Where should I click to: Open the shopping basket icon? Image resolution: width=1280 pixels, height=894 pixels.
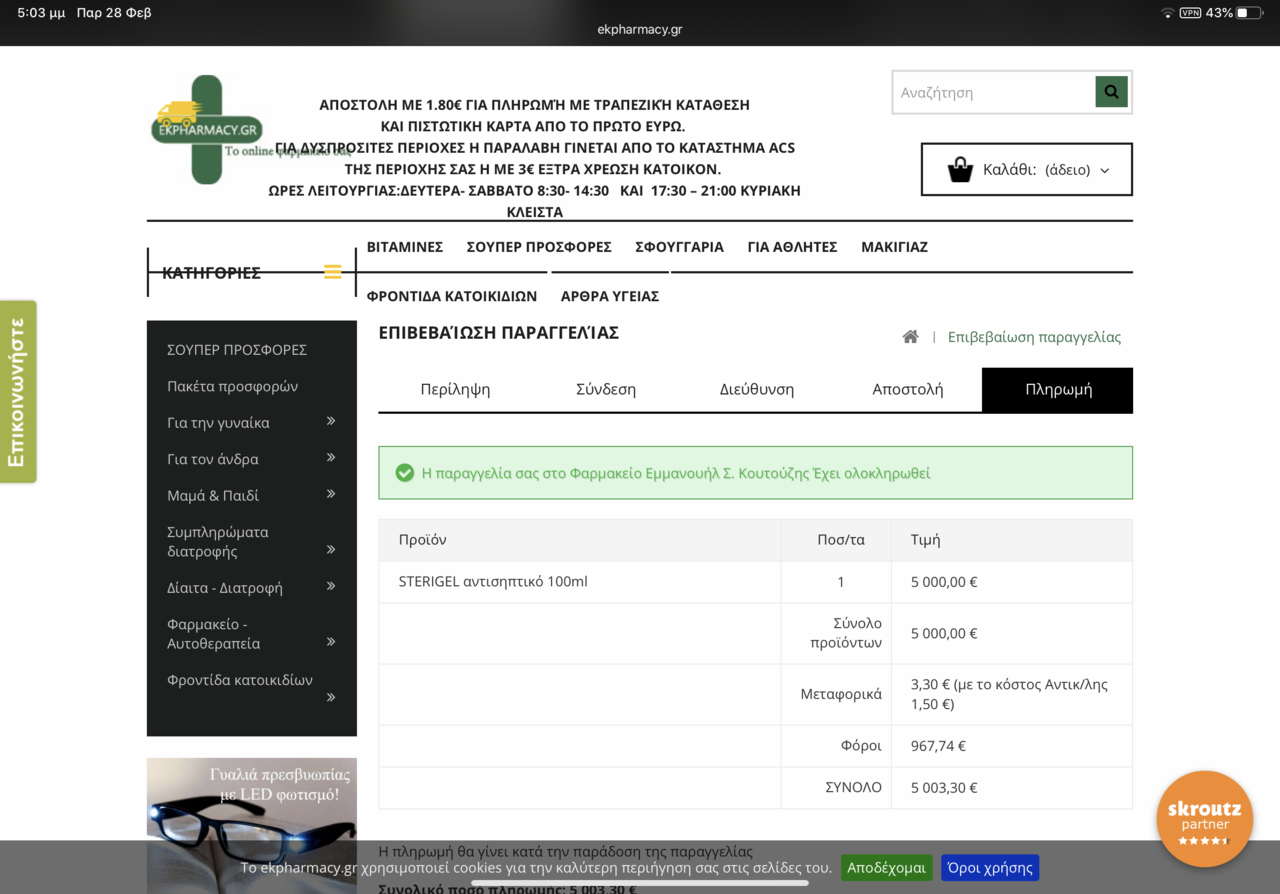coord(960,170)
